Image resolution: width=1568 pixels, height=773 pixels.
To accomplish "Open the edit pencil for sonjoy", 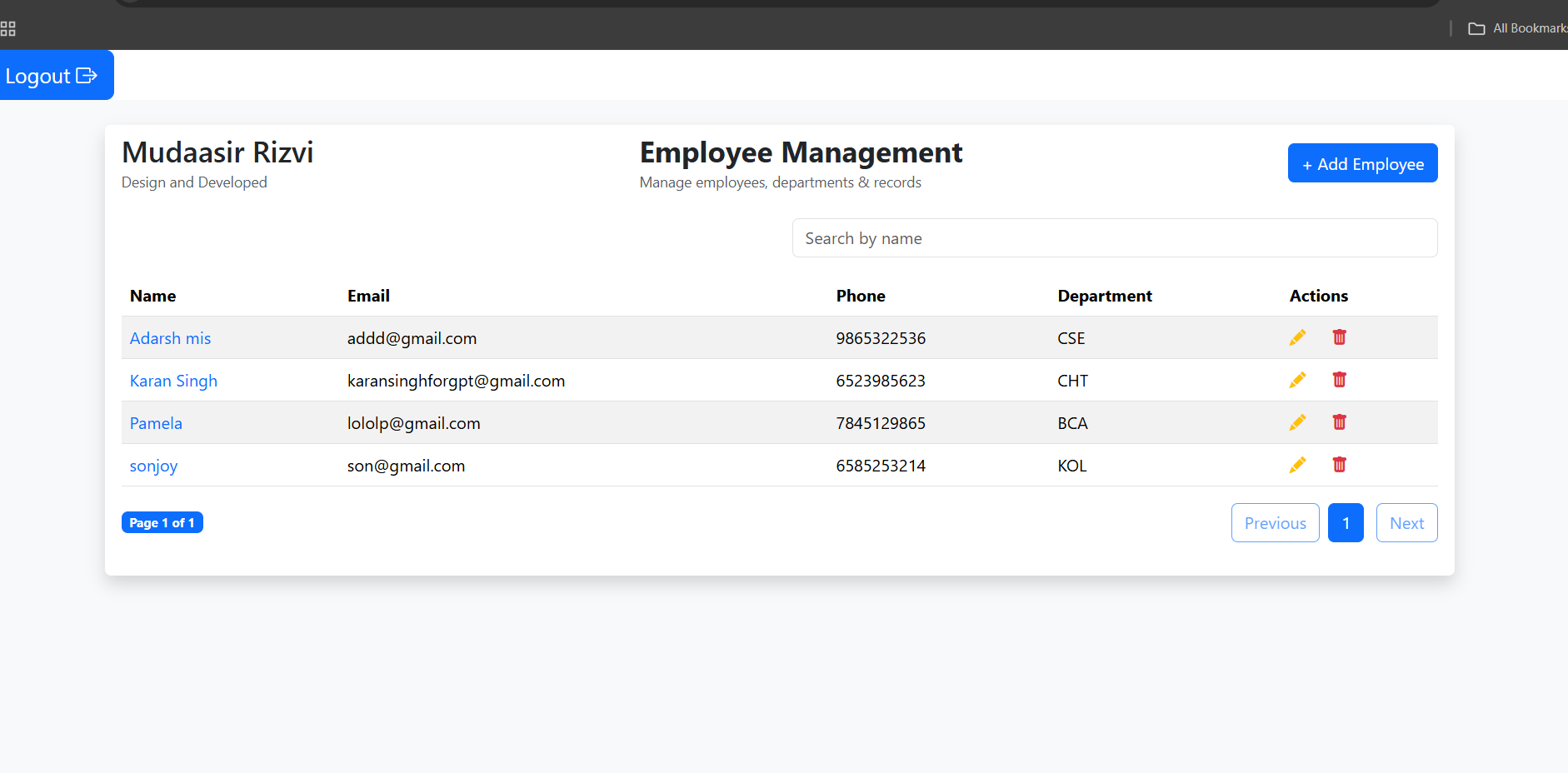I will (x=1297, y=465).
